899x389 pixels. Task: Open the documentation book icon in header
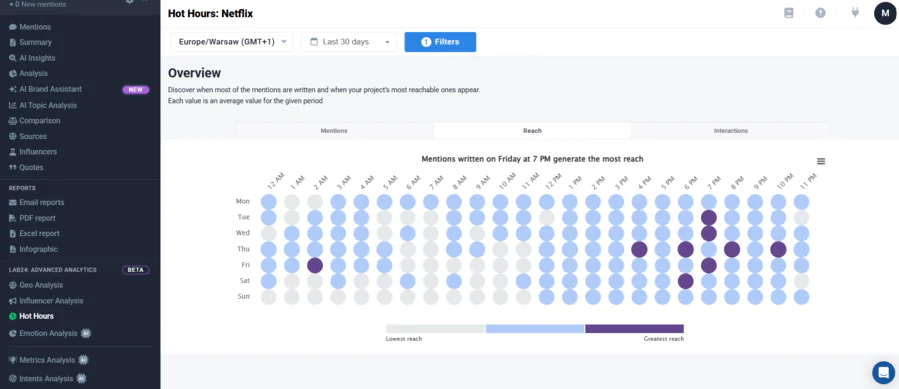tap(789, 13)
